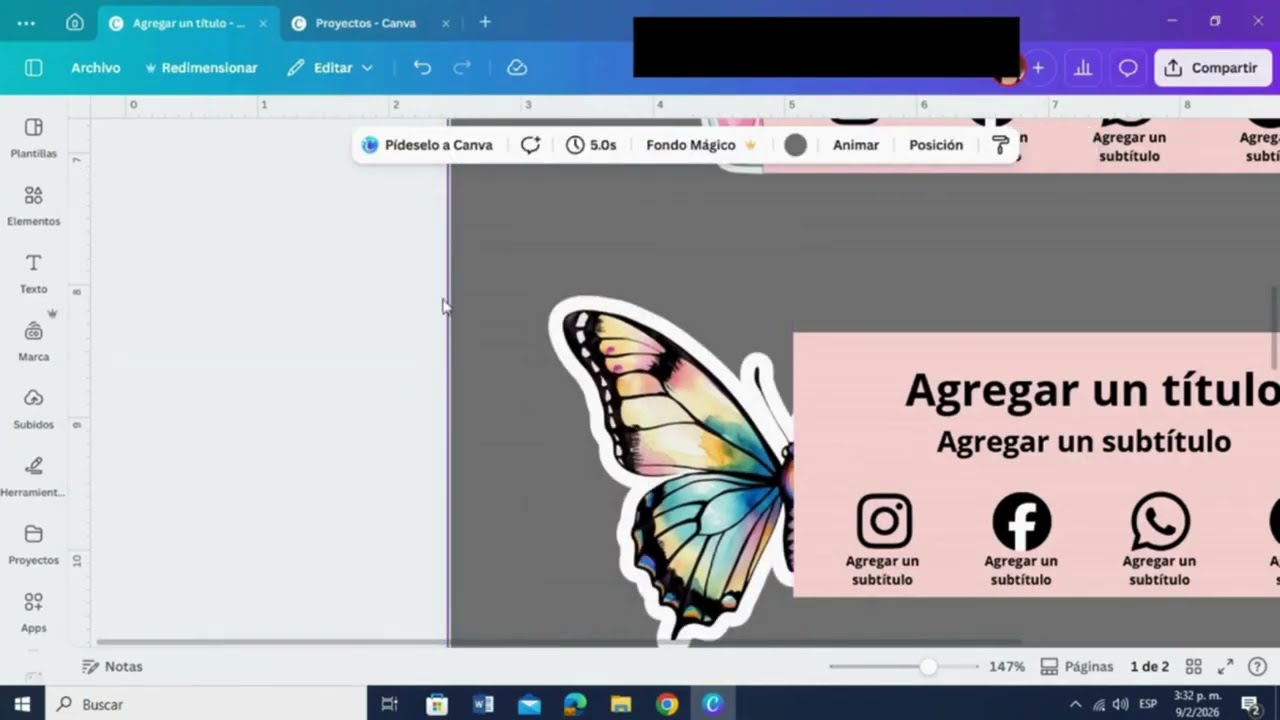Screen dimensions: 1280x720
Task: Click the 1 de 2 page indicator
Action: click(x=1149, y=666)
